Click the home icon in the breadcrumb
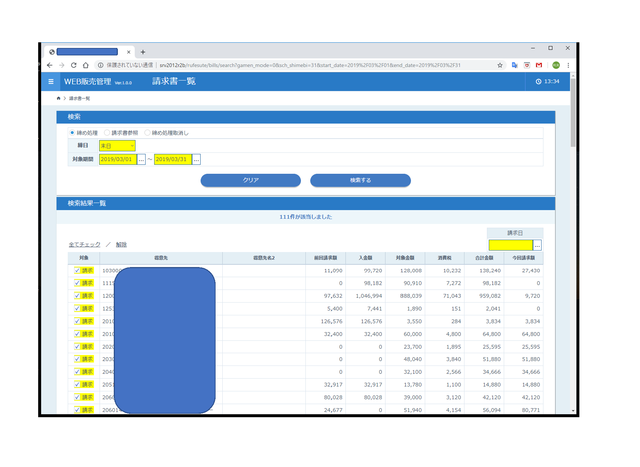This screenshot has width=640, height=467. 58,98
